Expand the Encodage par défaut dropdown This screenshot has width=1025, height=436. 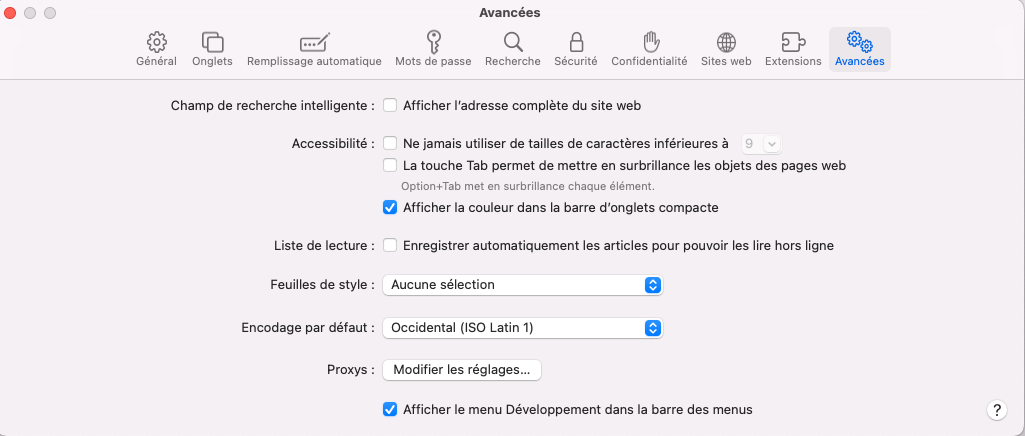[x=522, y=327]
